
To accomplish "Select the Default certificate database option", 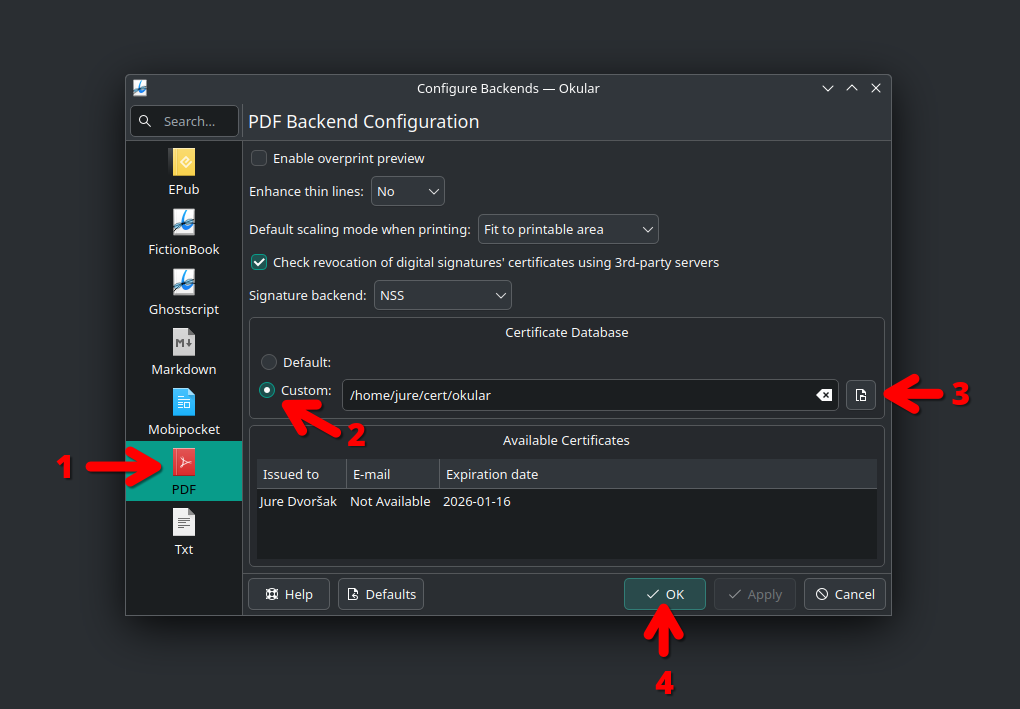I will click(268, 362).
